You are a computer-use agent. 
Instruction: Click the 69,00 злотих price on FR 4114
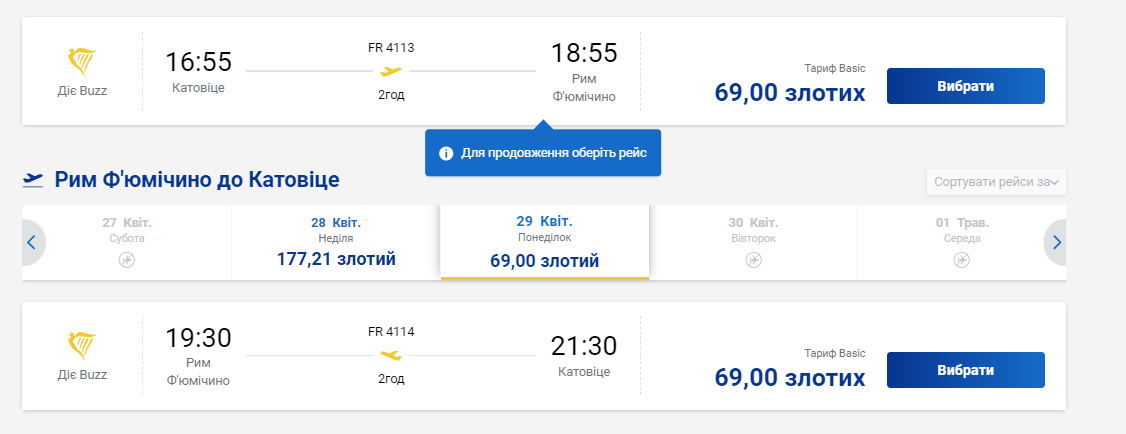[x=789, y=378]
